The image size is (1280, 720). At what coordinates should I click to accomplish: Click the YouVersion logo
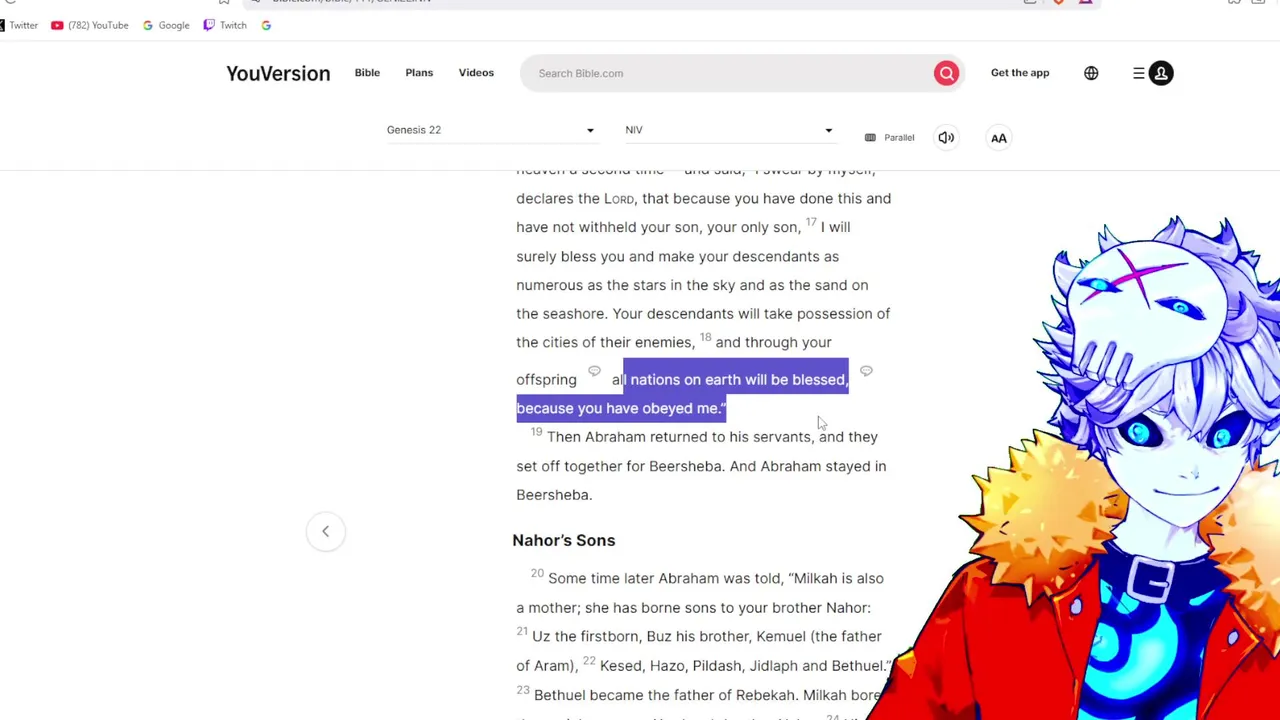(x=278, y=73)
